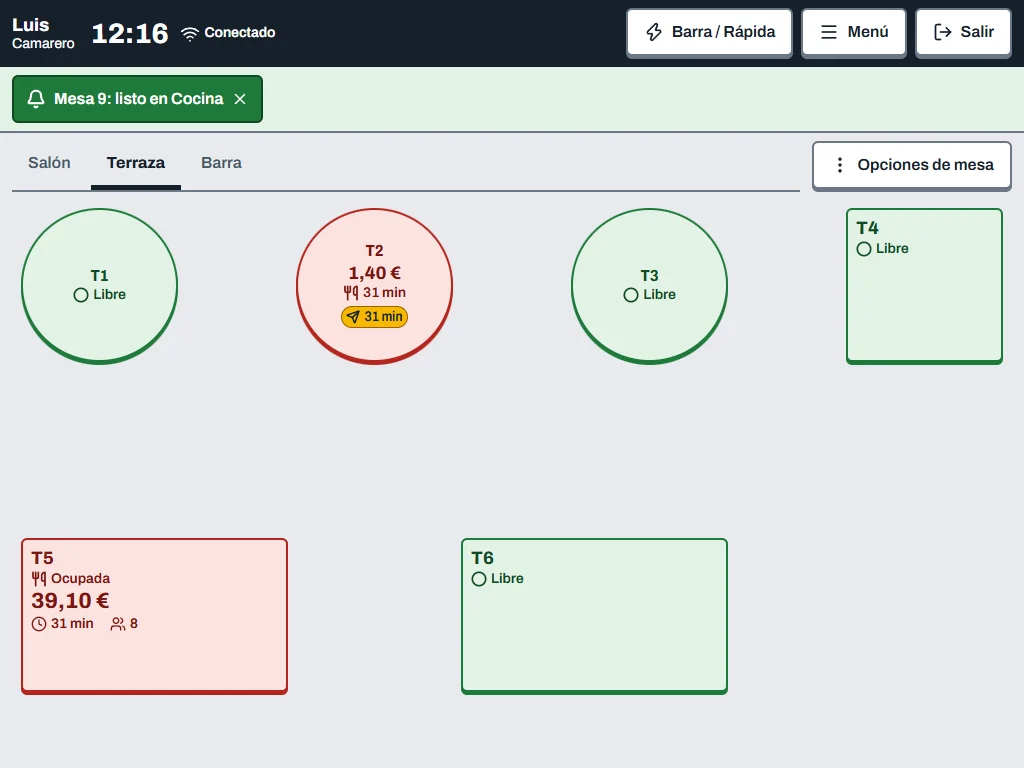This screenshot has width=1024, height=768.
Task: Click the logout arrow icon in Salir
Action: coord(942,32)
